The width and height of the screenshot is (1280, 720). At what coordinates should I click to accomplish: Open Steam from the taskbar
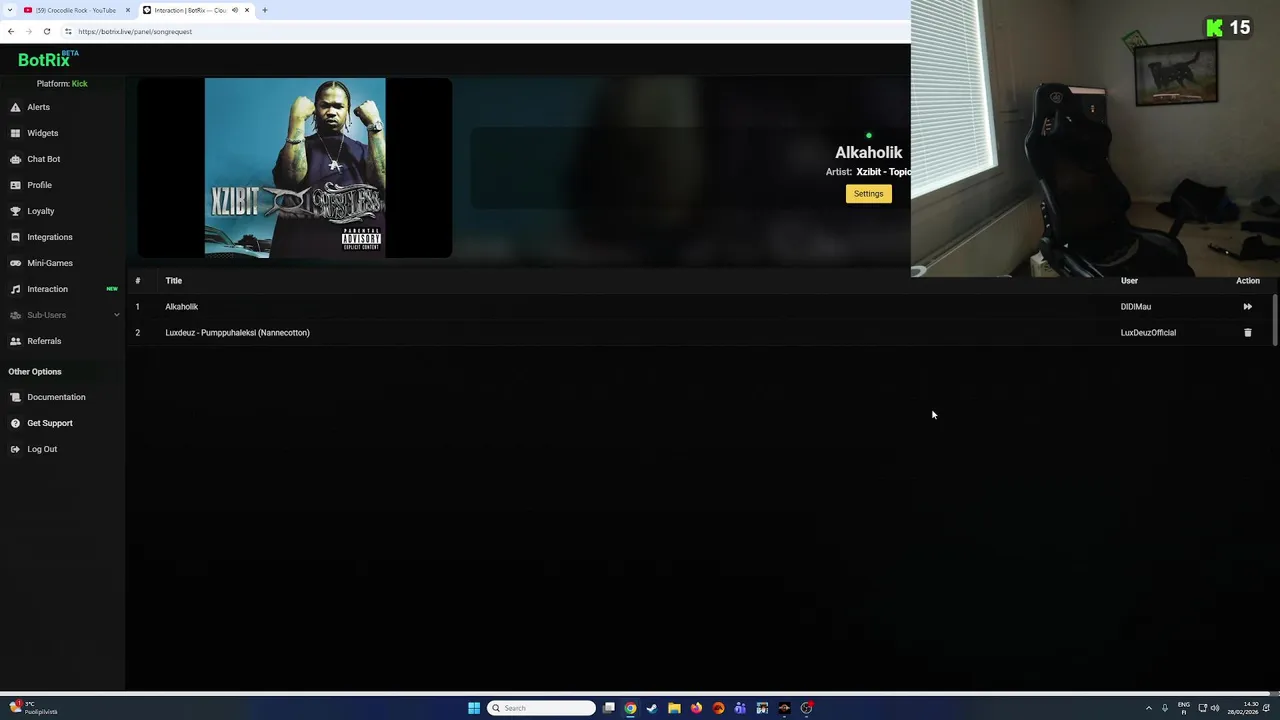pyautogui.click(x=652, y=708)
